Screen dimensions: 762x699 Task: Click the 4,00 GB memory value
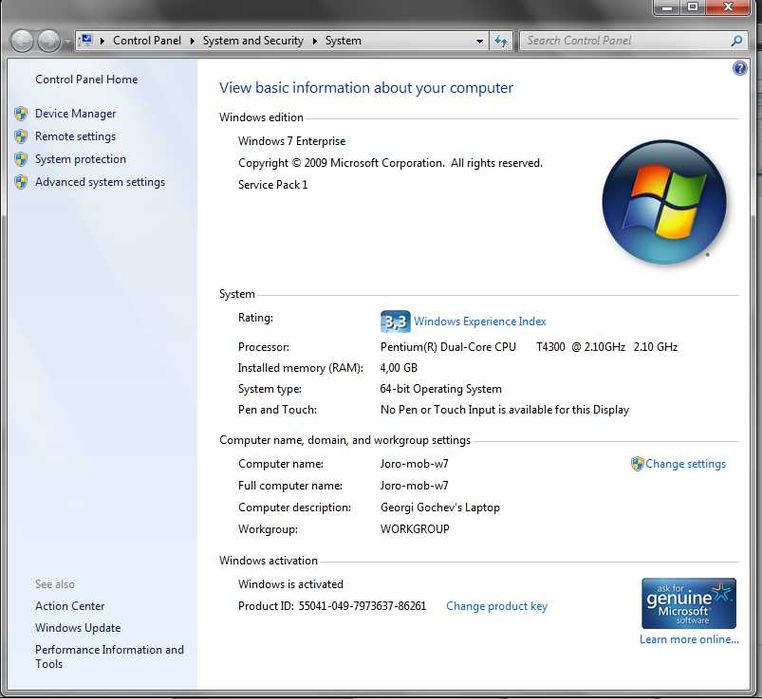pos(398,367)
